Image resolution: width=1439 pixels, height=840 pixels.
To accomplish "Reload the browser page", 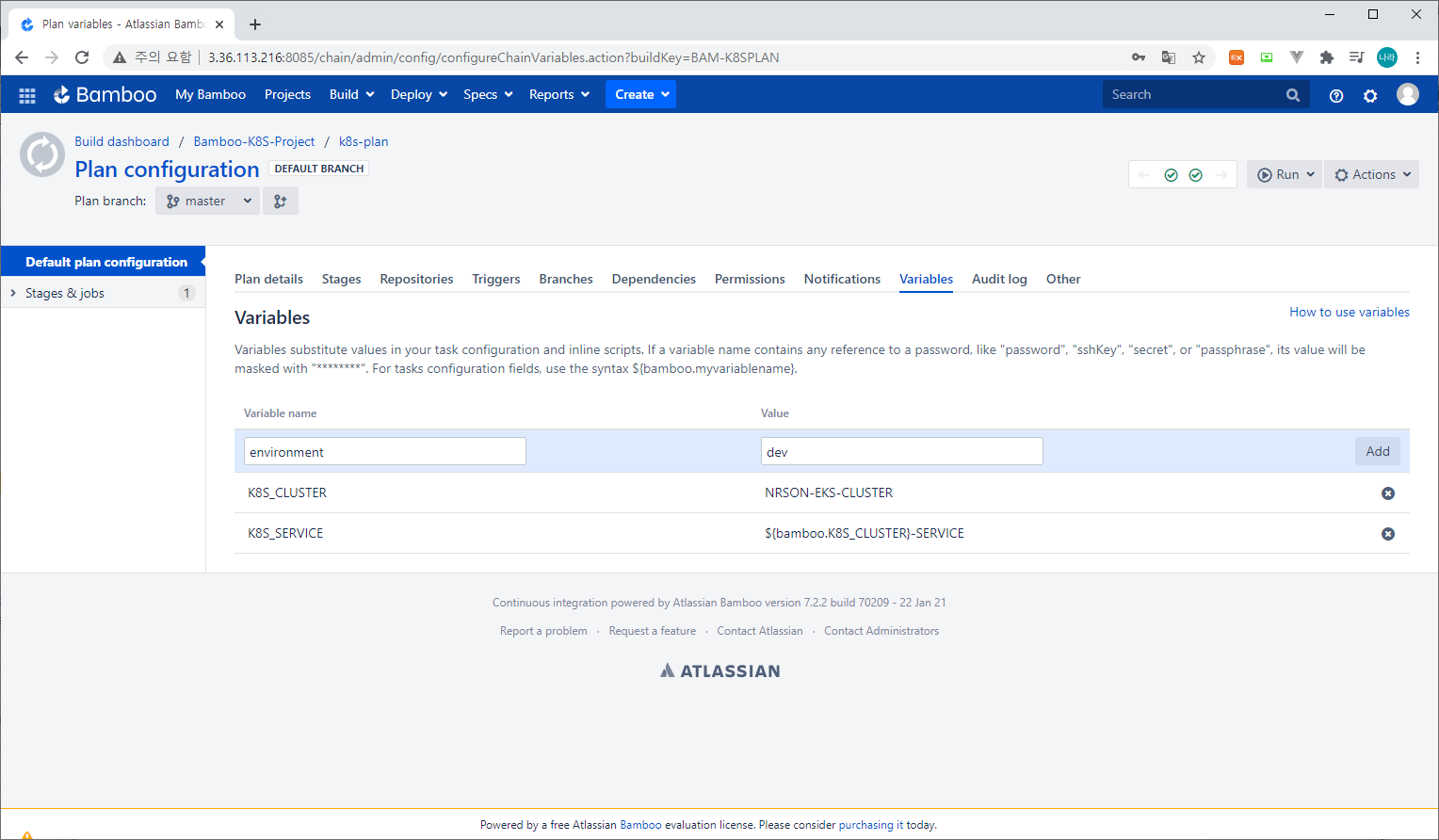I will point(82,57).
